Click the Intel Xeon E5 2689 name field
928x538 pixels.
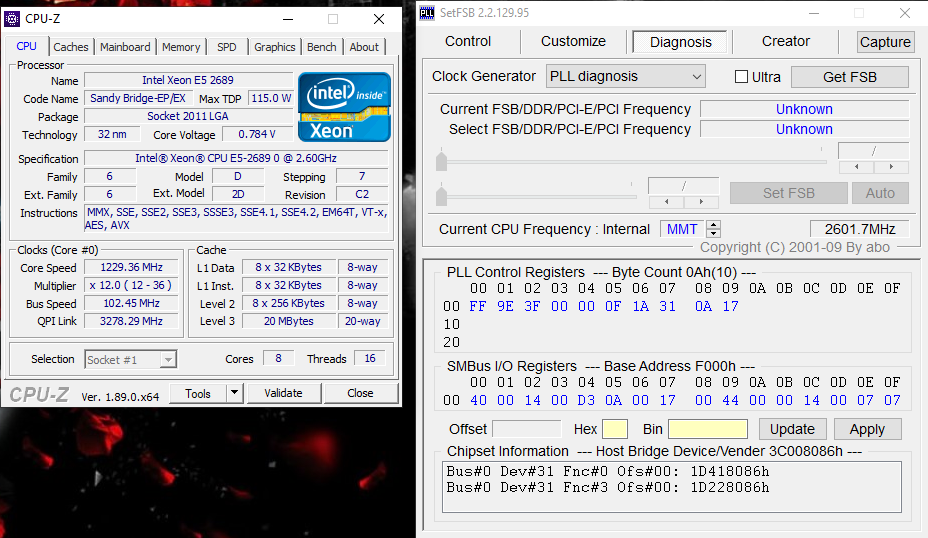click(188, 80)
